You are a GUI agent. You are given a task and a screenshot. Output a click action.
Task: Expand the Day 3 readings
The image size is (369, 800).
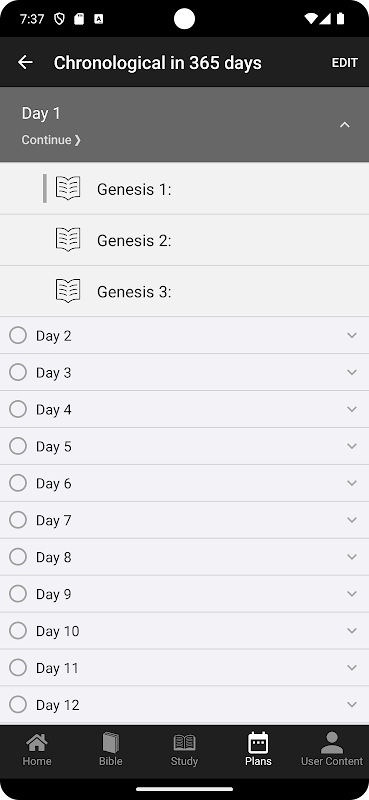352,372
